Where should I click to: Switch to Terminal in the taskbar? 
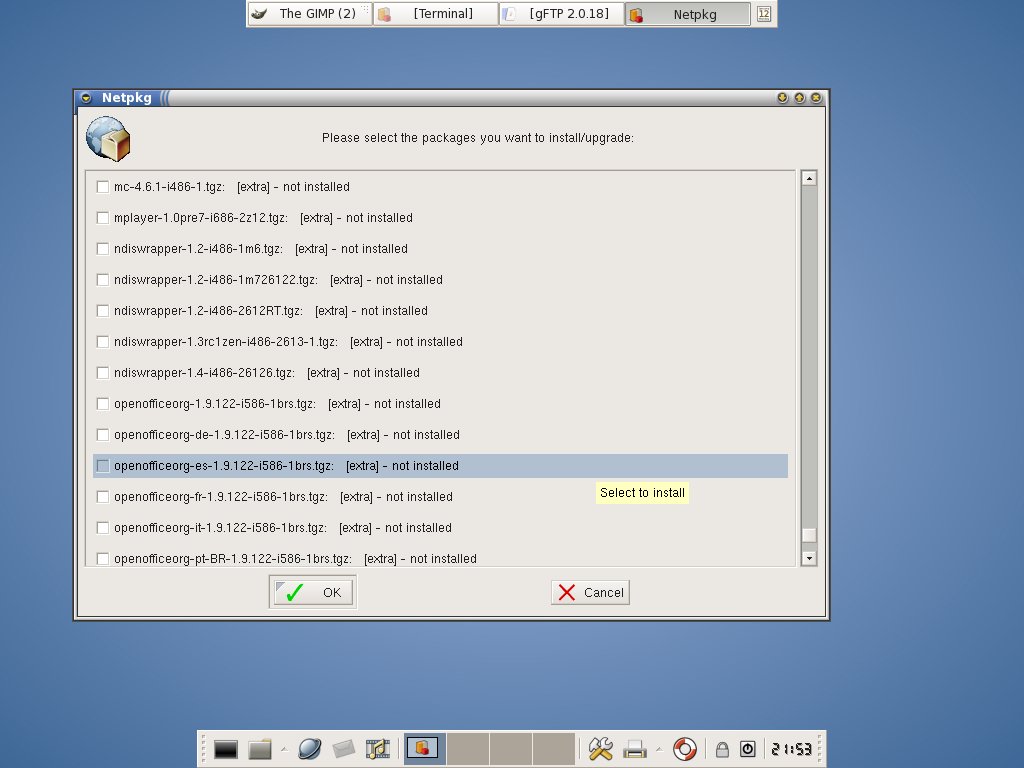tap(436, 14)
